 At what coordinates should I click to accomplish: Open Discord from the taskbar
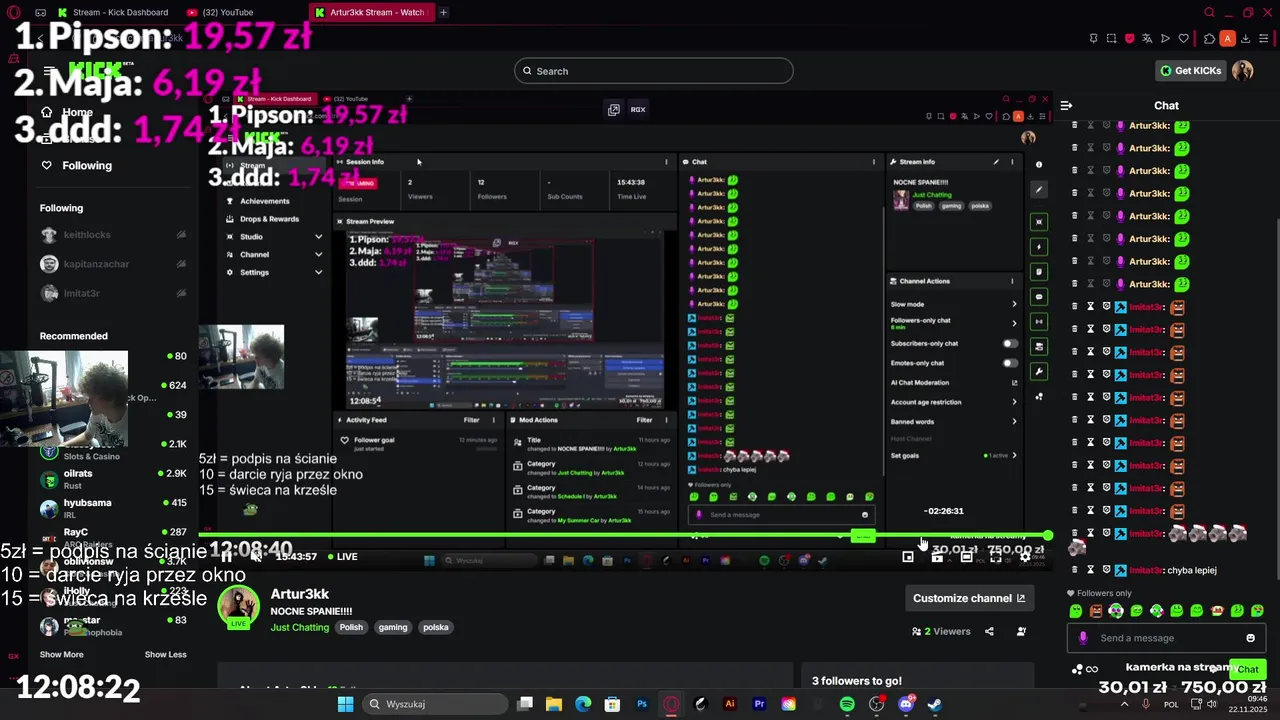point(906,704)
